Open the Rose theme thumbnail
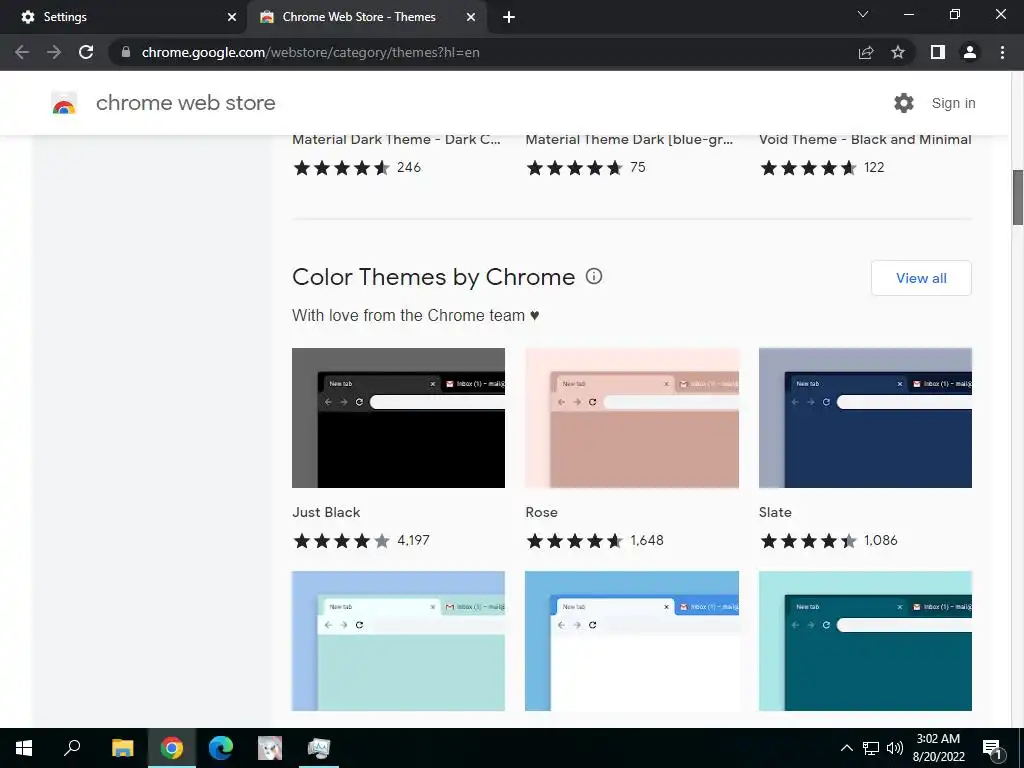Viewport: 1024px width, 768px height. click(632, 418)
